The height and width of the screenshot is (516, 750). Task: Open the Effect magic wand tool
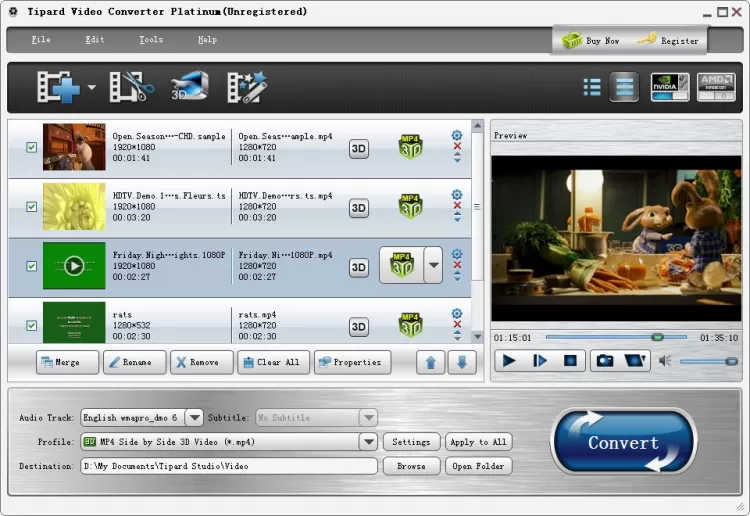click(x=247, y=87)
